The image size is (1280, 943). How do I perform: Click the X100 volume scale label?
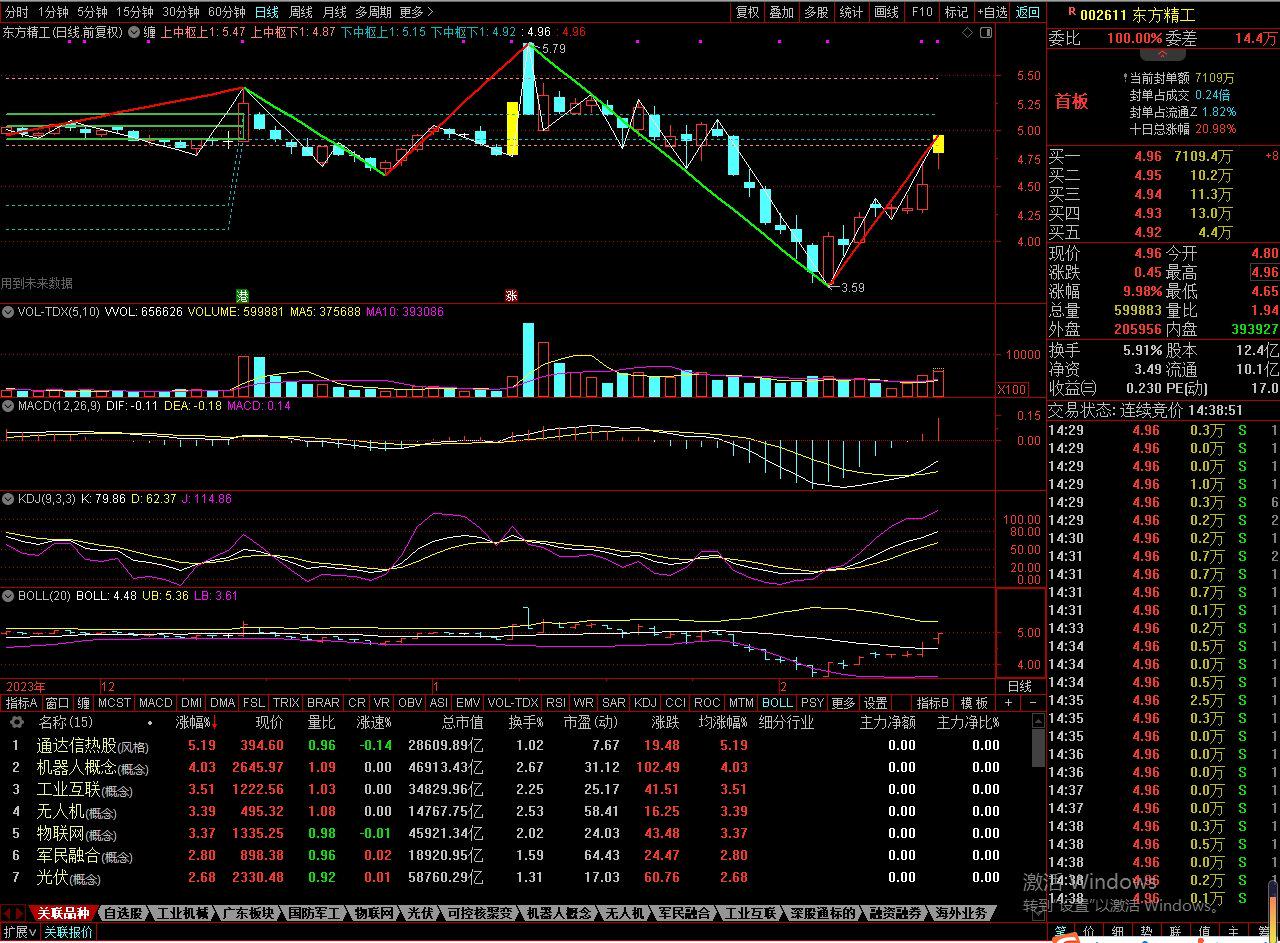coord(1011,389)
